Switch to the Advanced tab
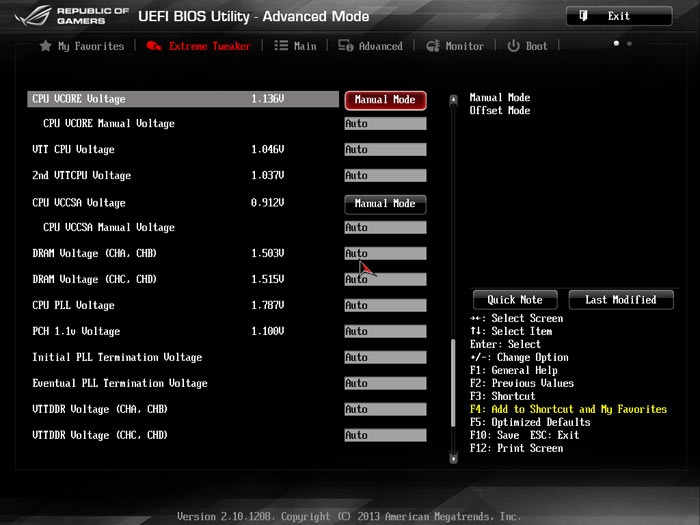Screen dimensions: 700x525 point(380,46)
